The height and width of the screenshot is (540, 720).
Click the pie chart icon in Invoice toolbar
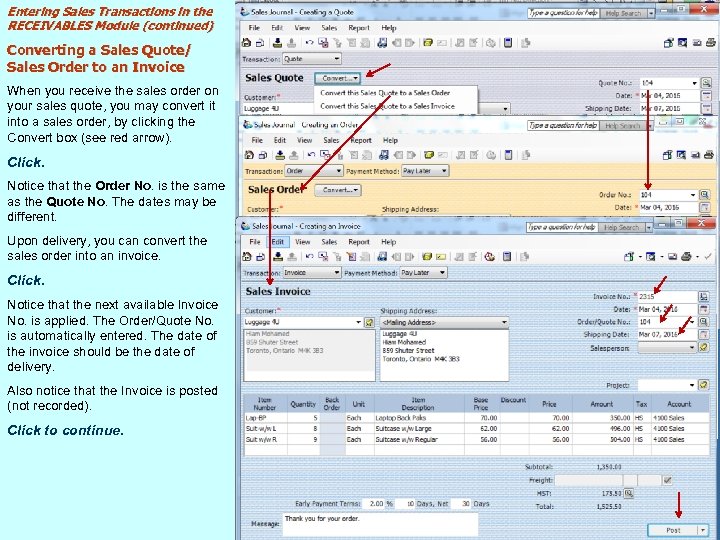489,257
